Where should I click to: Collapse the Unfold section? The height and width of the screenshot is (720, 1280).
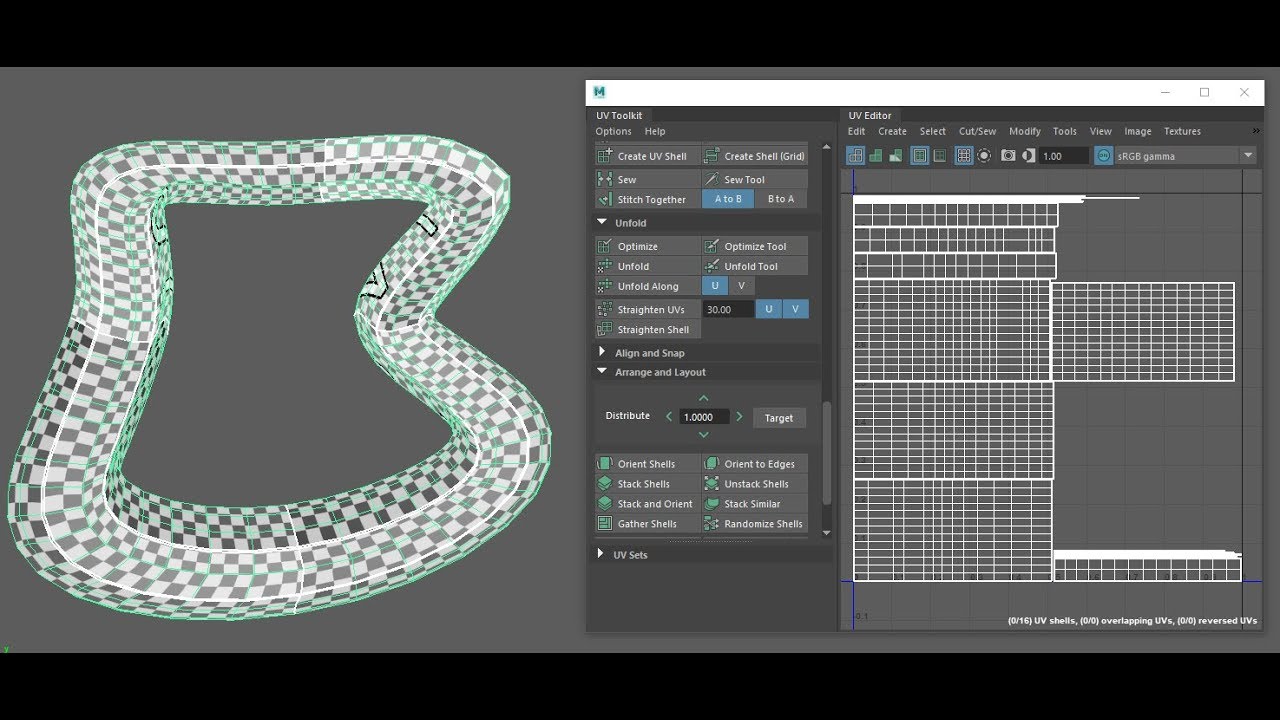(x=602, y=222)
